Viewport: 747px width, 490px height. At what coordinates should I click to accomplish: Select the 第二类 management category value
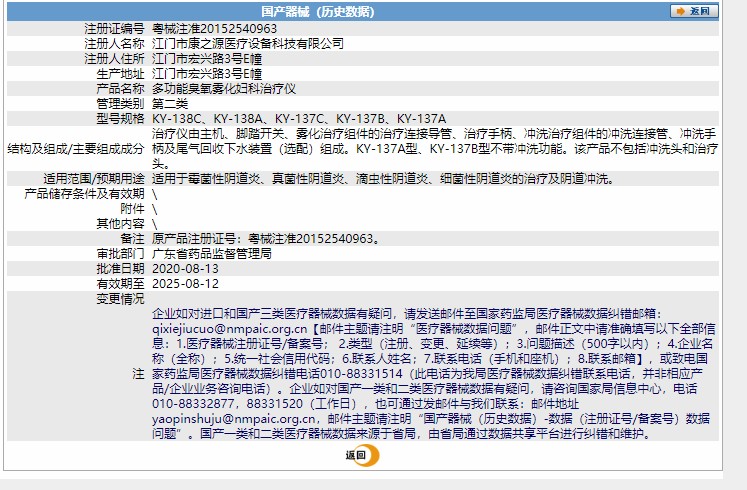coord(170,104)
